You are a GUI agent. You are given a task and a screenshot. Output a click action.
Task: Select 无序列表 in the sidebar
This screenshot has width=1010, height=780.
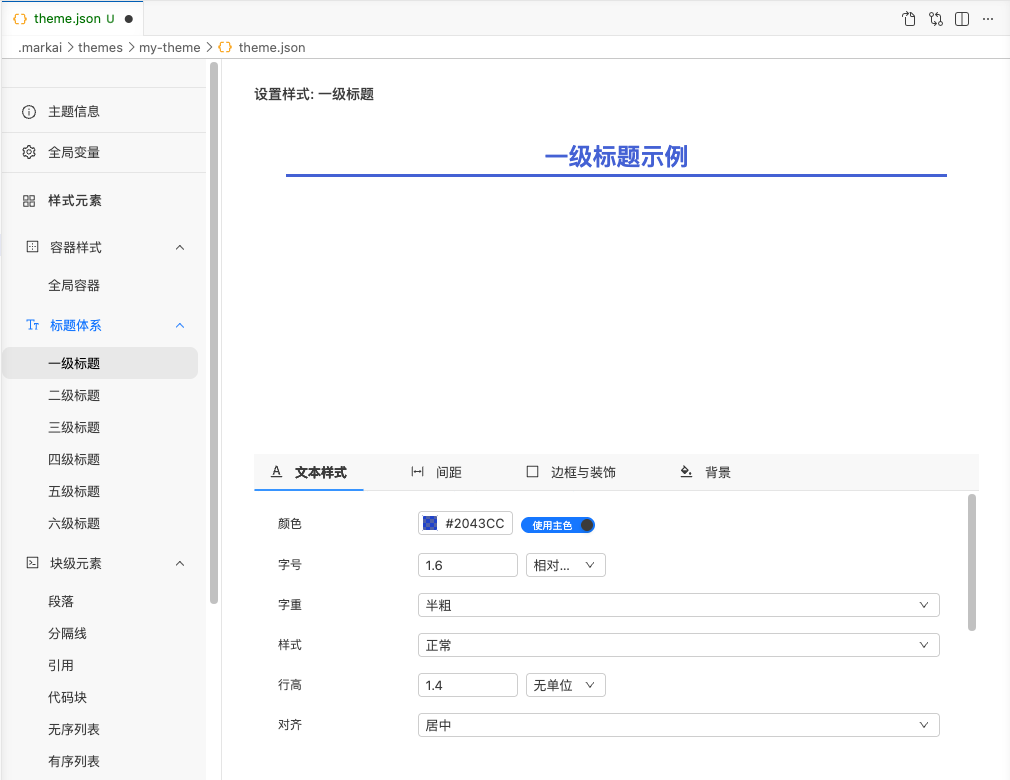(100, 730)
